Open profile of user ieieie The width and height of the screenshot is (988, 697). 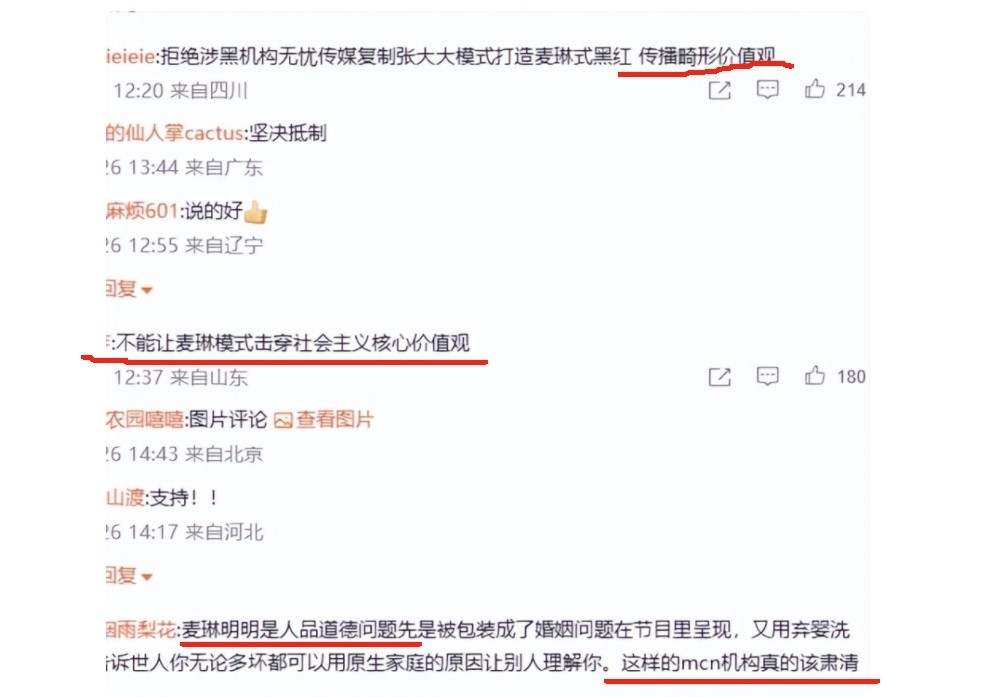click(x=130, y=57)
